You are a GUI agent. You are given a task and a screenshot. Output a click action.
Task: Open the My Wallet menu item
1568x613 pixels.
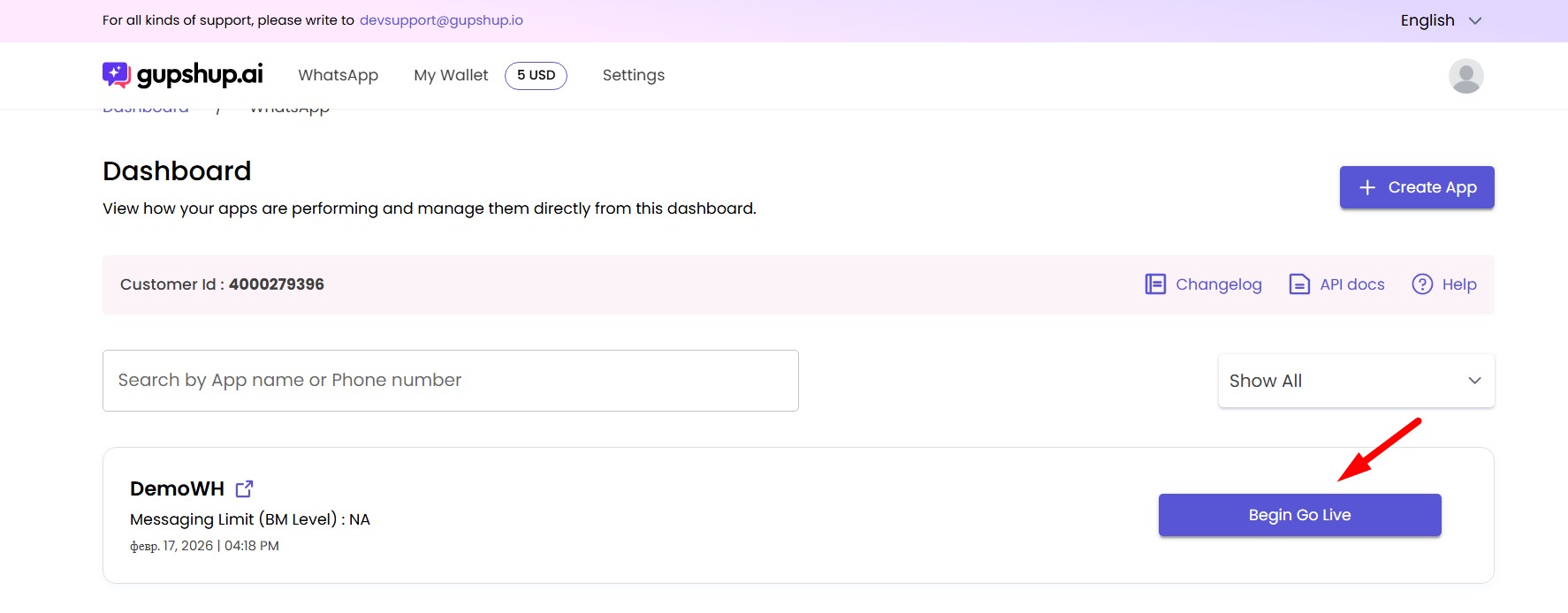[x=451, y=75]
